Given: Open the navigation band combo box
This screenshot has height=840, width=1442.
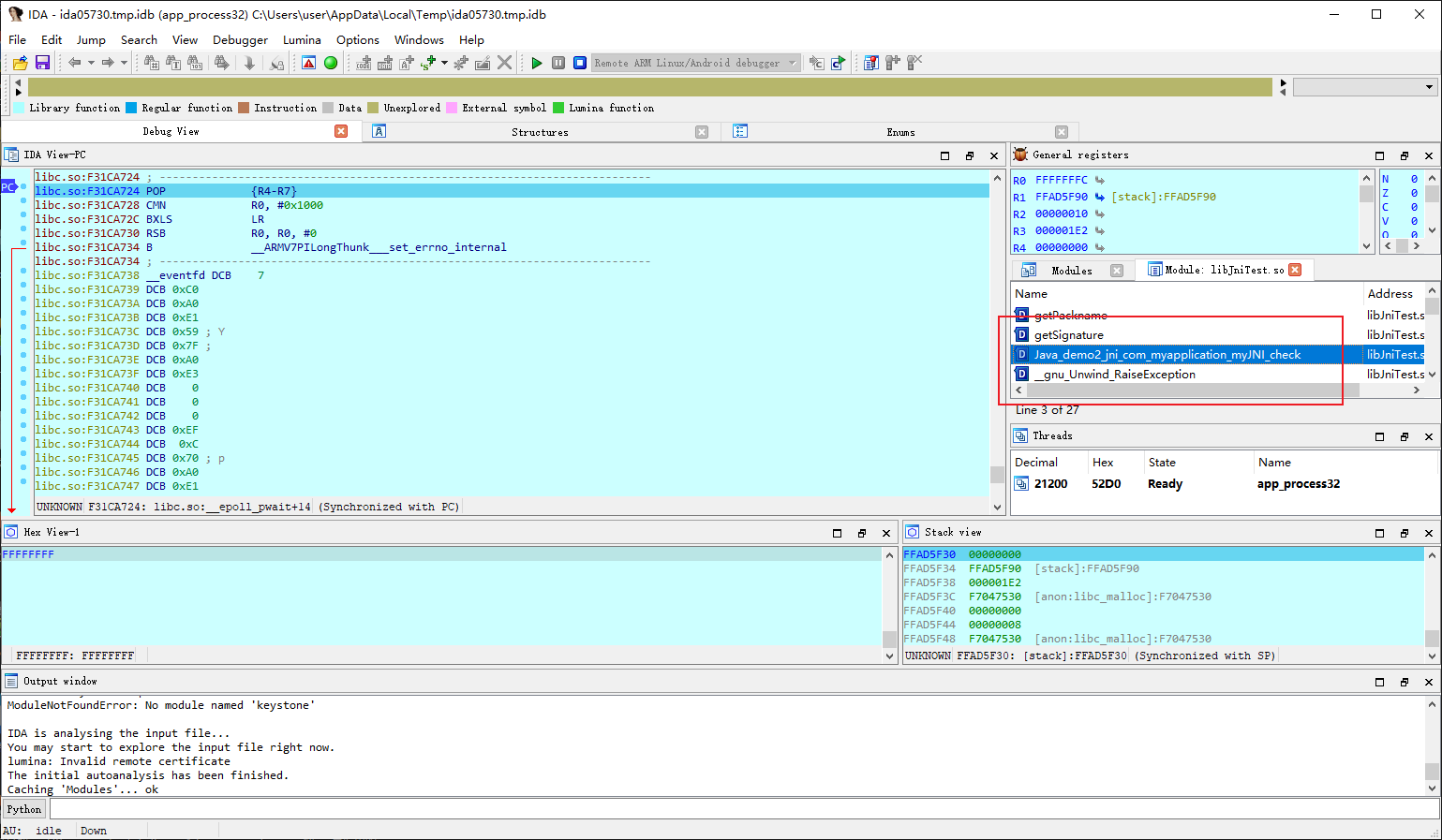Looking at the screenshot, I should point(1365,87).
